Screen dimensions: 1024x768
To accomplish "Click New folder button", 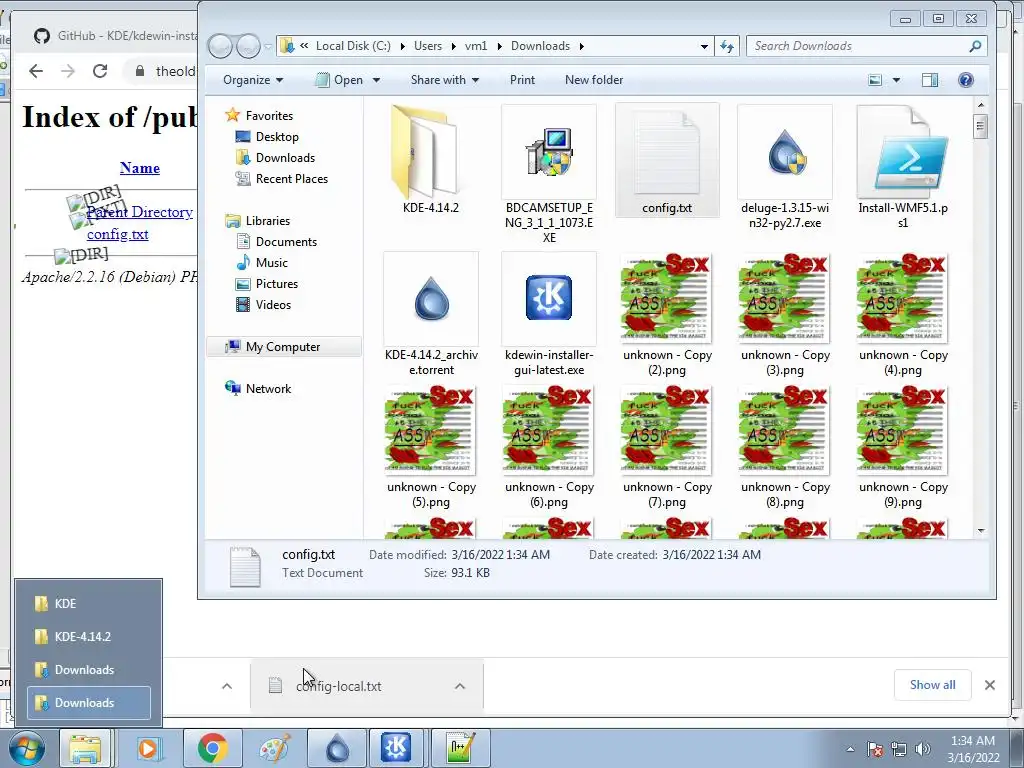I will 594,80.
